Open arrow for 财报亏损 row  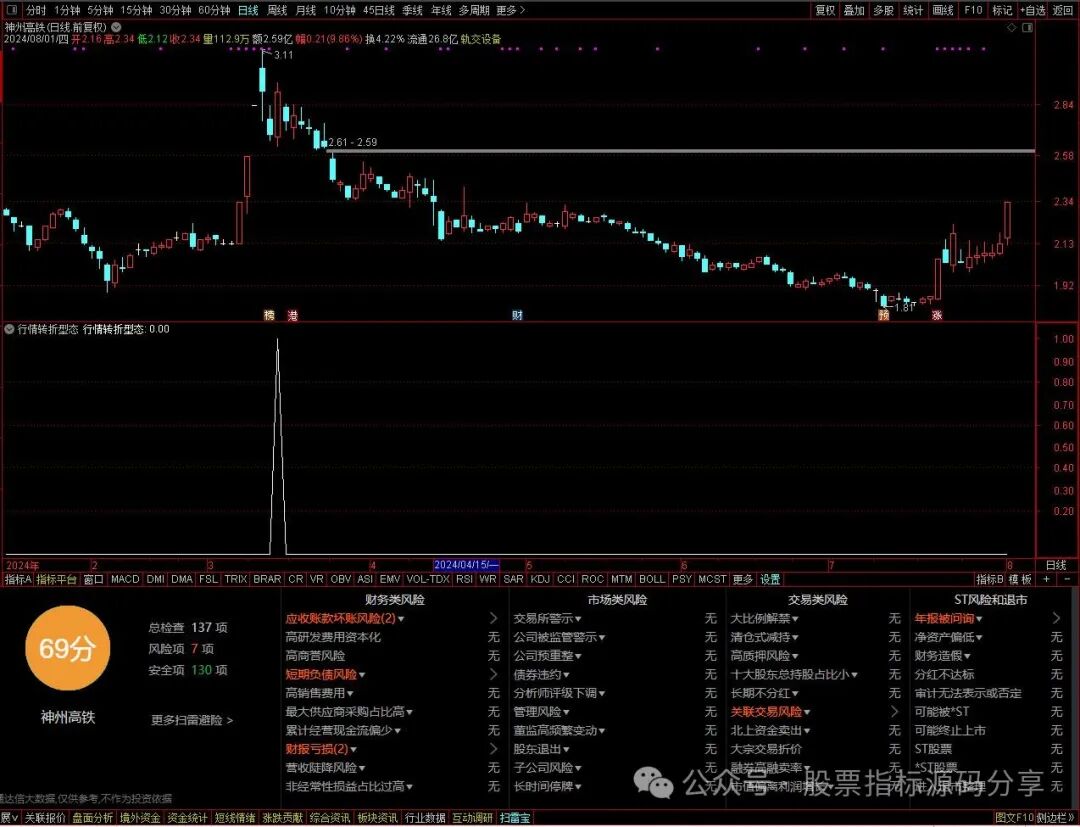493,749
